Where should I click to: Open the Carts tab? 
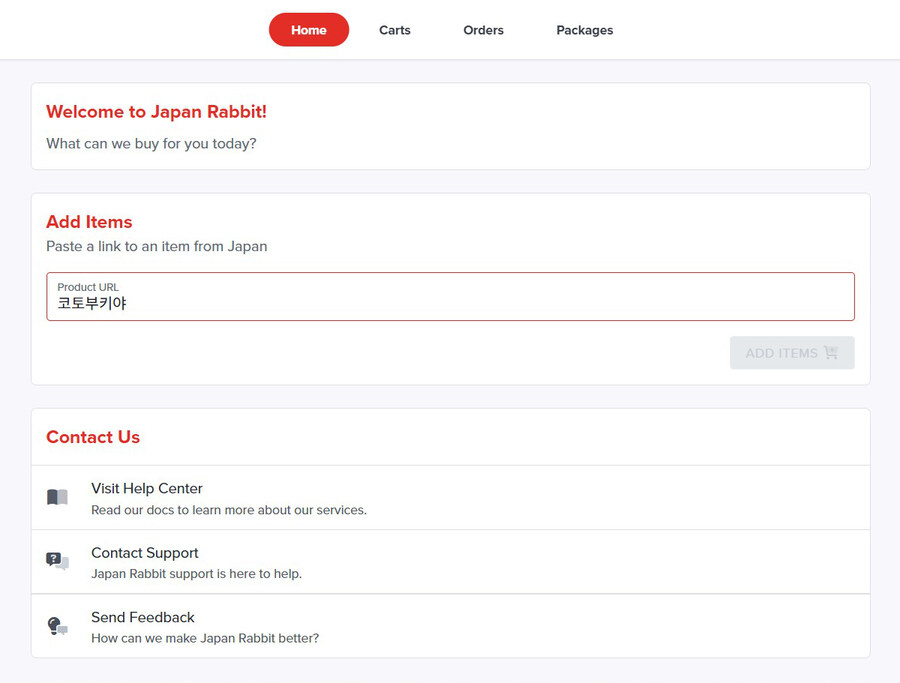tap(395, 30)
